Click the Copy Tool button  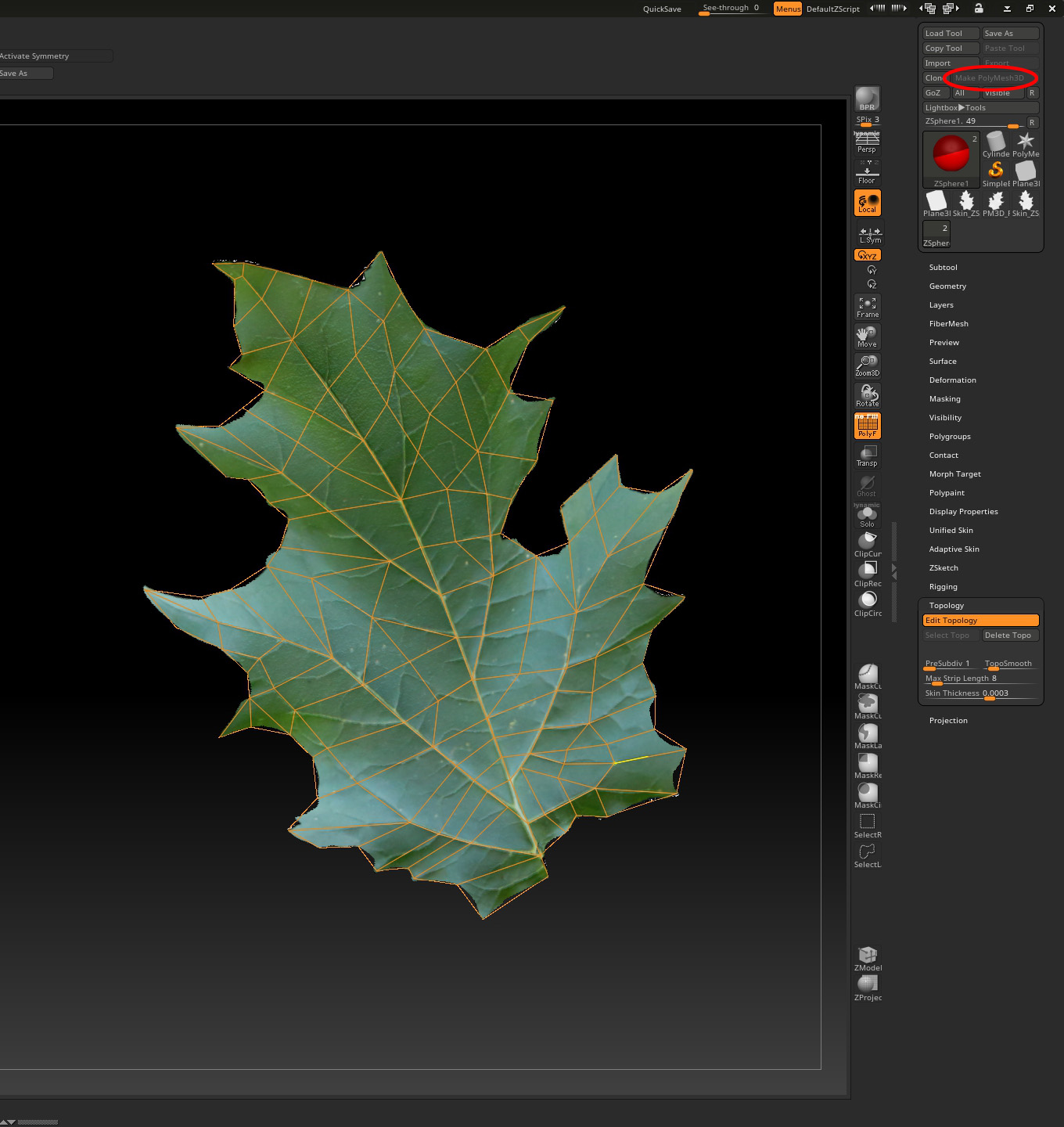(x=951, y=48)
